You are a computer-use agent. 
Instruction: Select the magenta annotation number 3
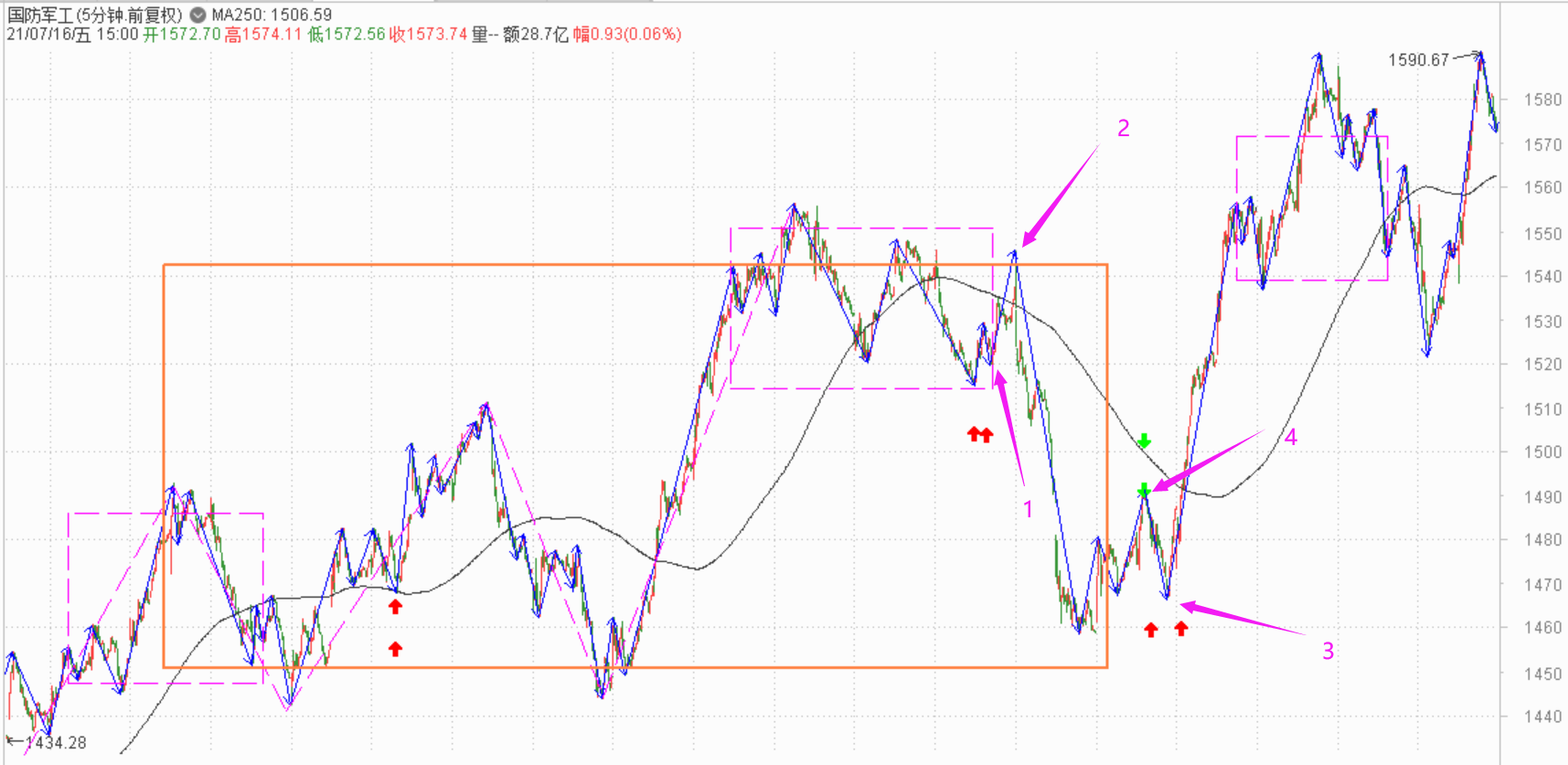(1328, 651)
